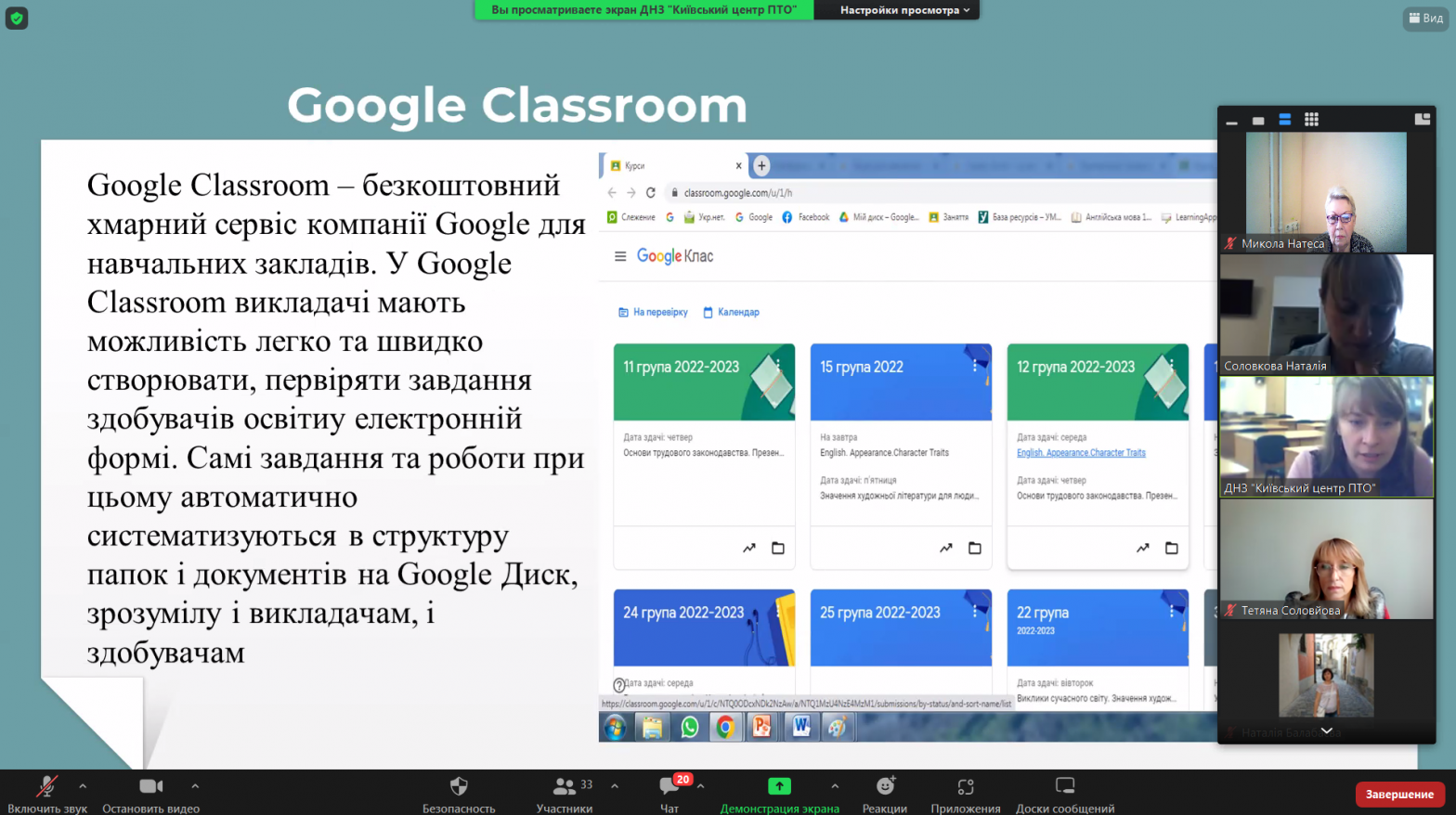Open the Реакции reactions menu

885,795
